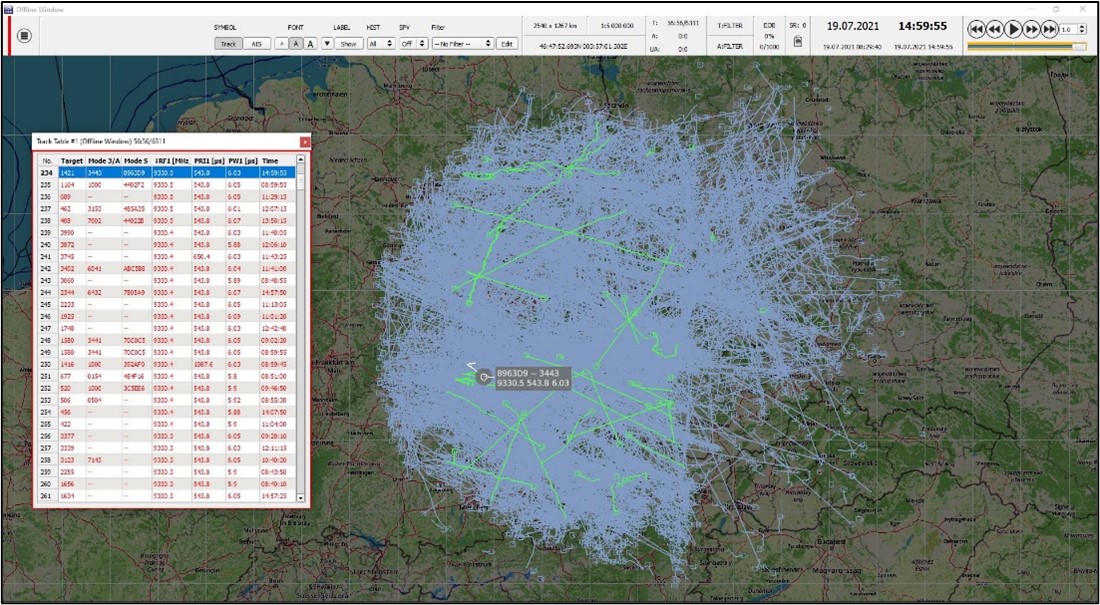This screenshot has width=1100, height=605.
Task: Sort by the Target column header
Action: click(72, 161)
